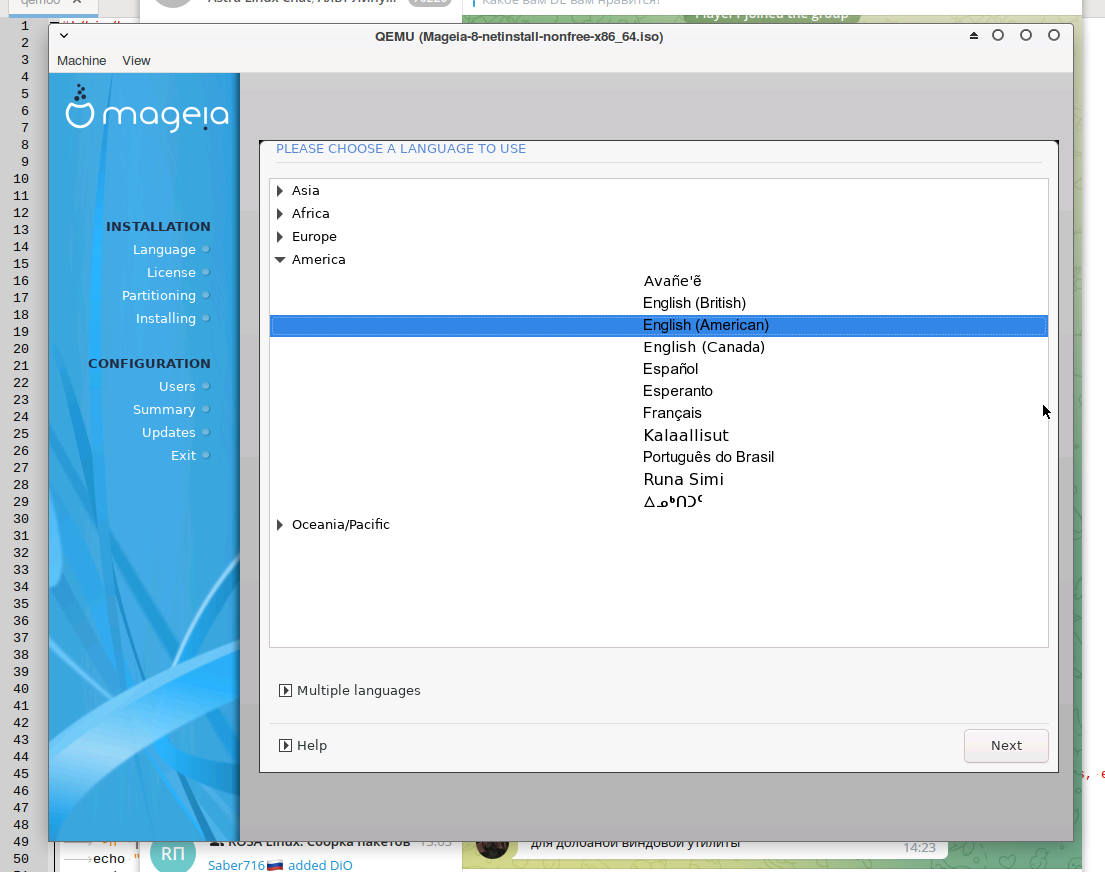
Task: Collapse the America language group
Action: tap(280, 260)
